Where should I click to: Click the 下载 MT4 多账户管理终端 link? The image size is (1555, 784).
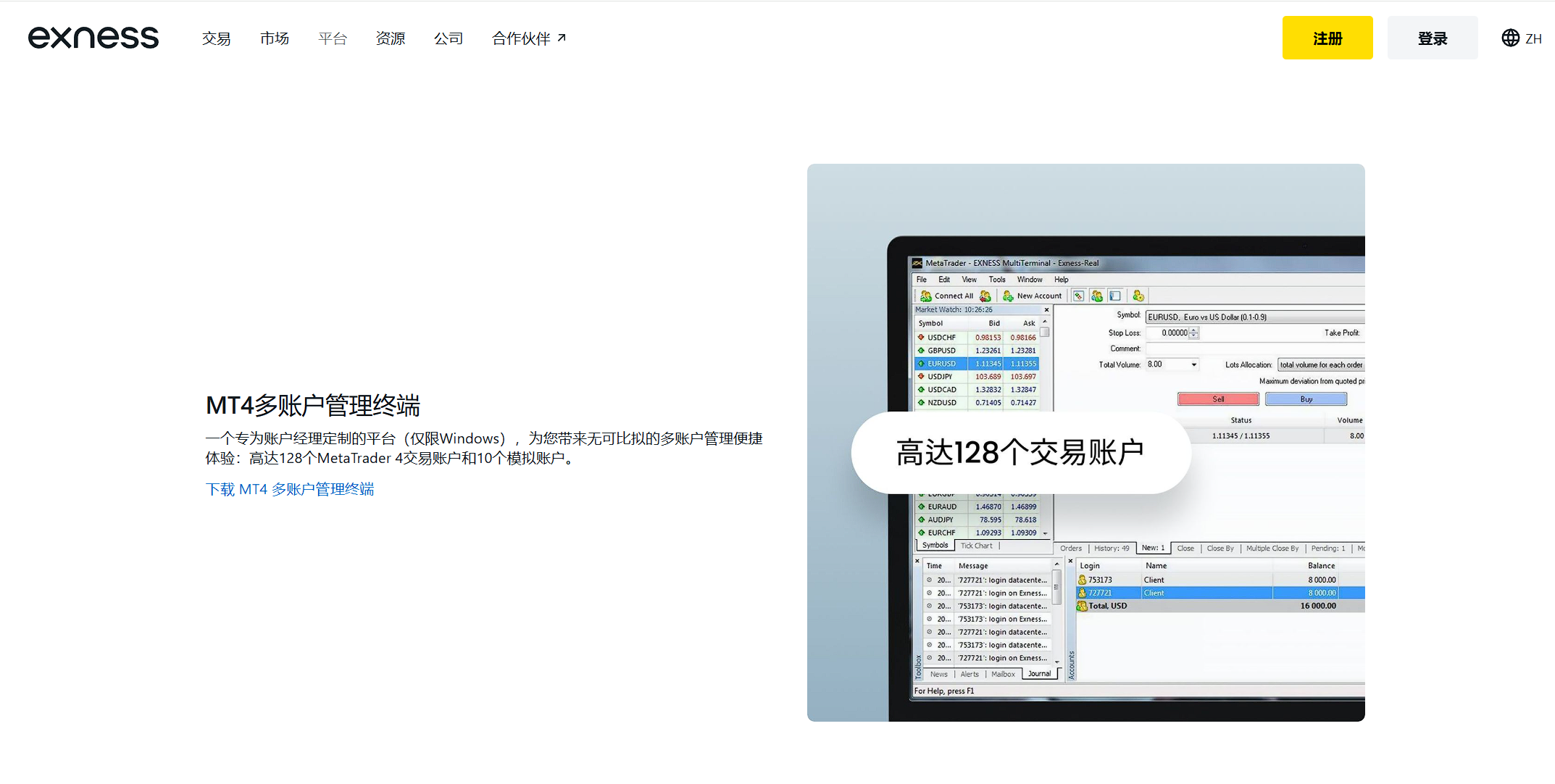click(290, 489)
